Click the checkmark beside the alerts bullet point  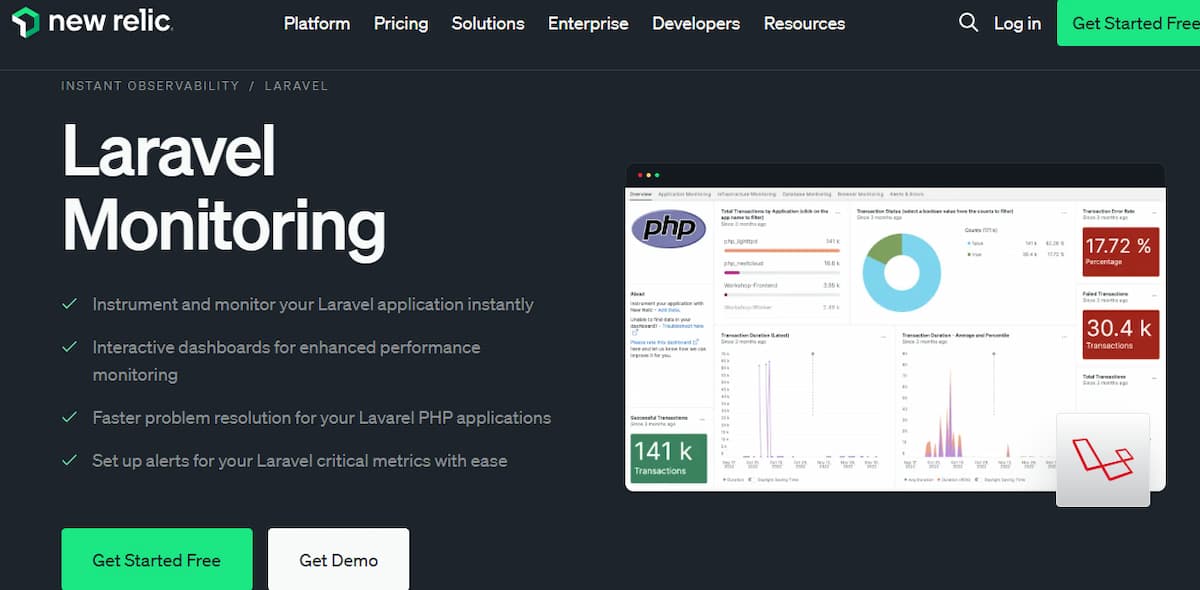point(68,461)
